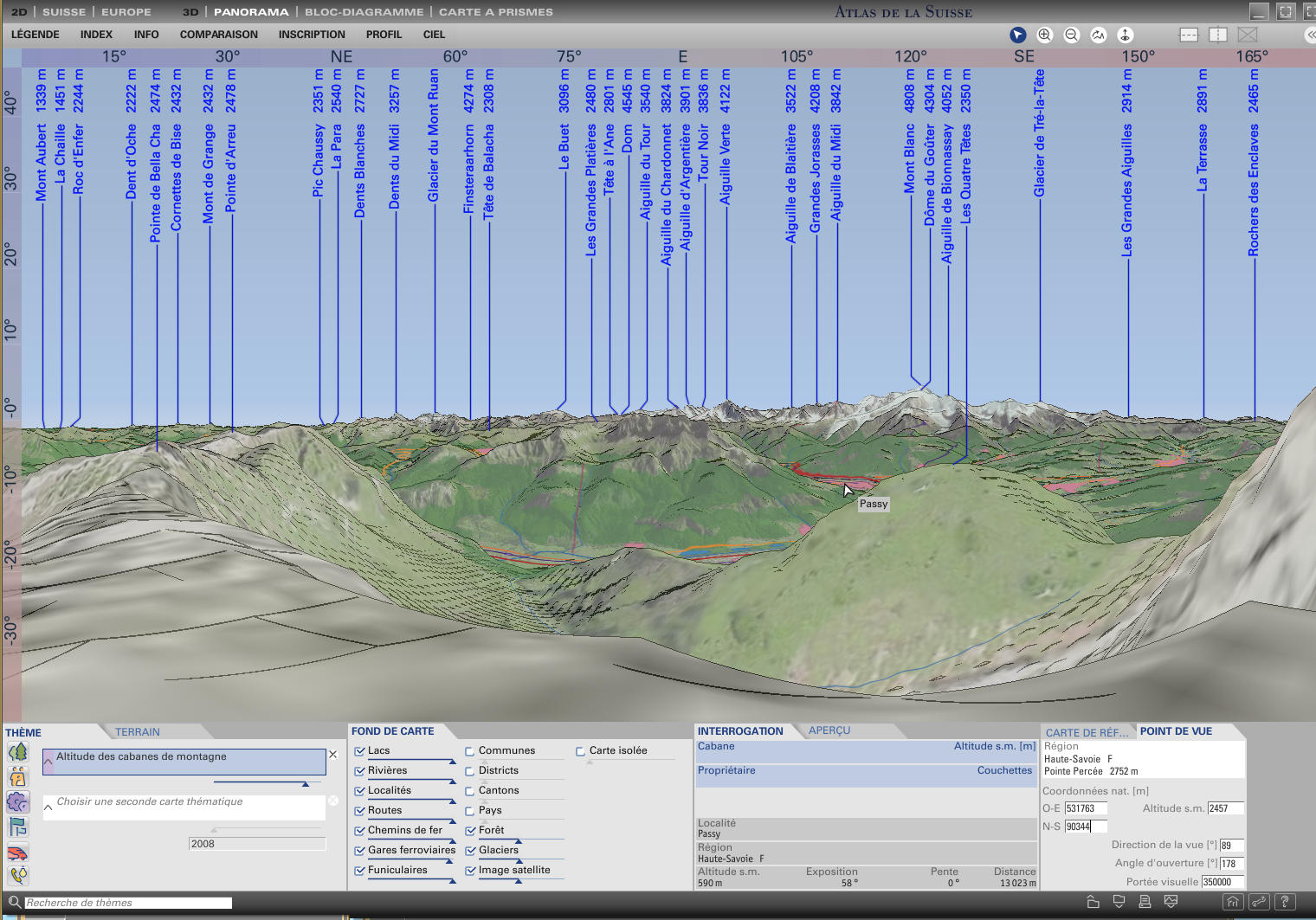Open the train transport theme category
Screen dimensions: 1316x920
pyautogui.click(x=17, y=852)
